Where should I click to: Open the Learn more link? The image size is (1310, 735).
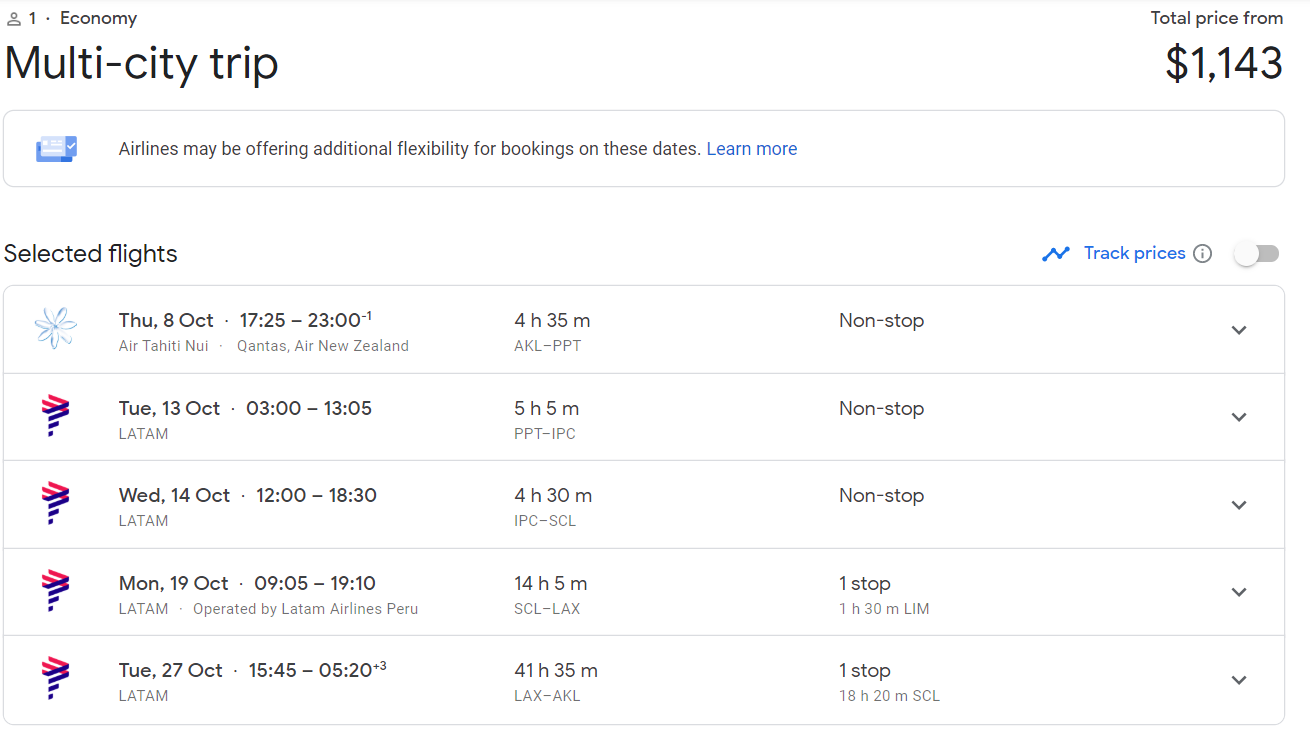pyautogui.click(x=752, y=149)
